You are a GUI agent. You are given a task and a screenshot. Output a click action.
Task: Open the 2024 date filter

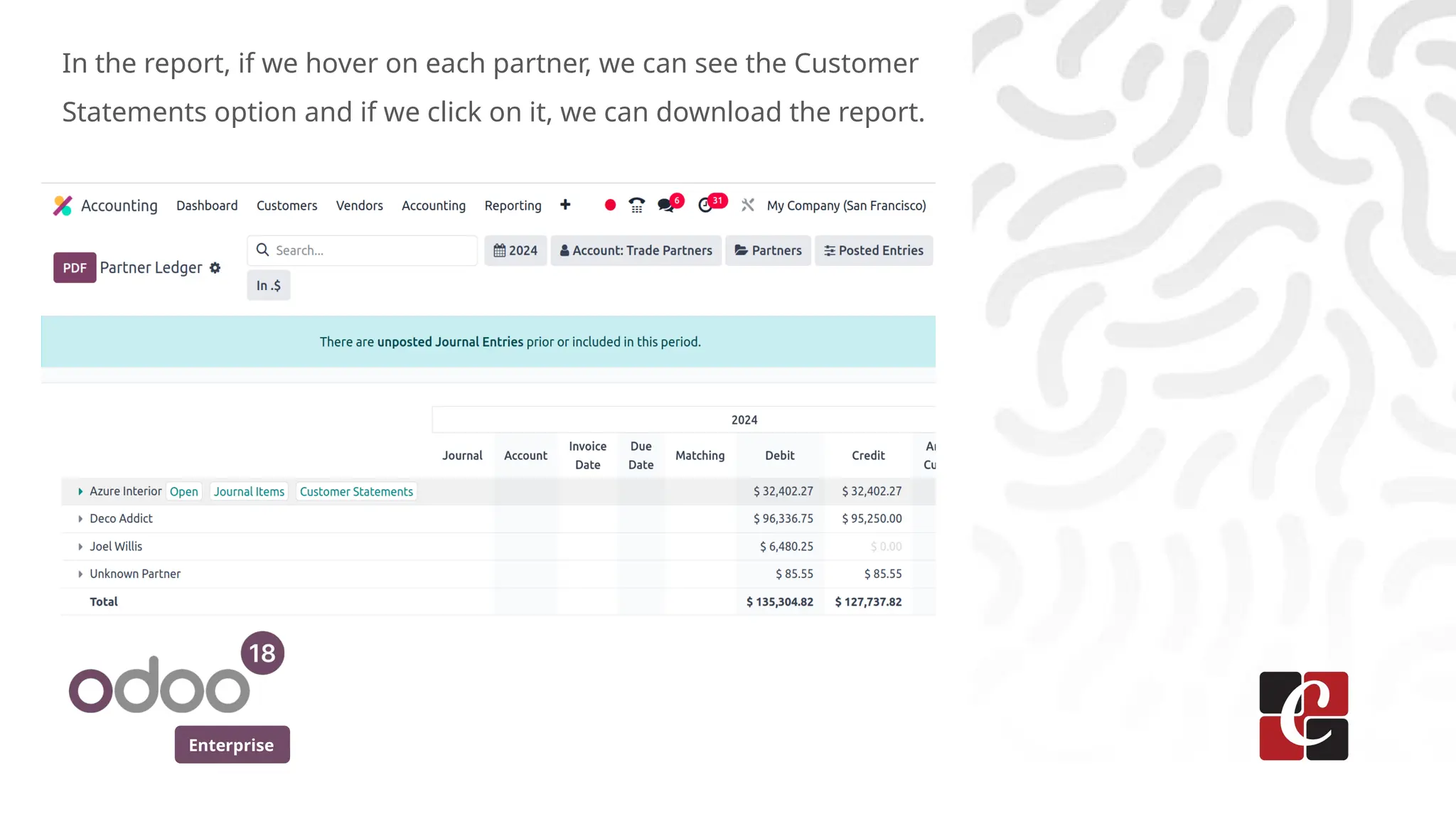pos(515,250)
